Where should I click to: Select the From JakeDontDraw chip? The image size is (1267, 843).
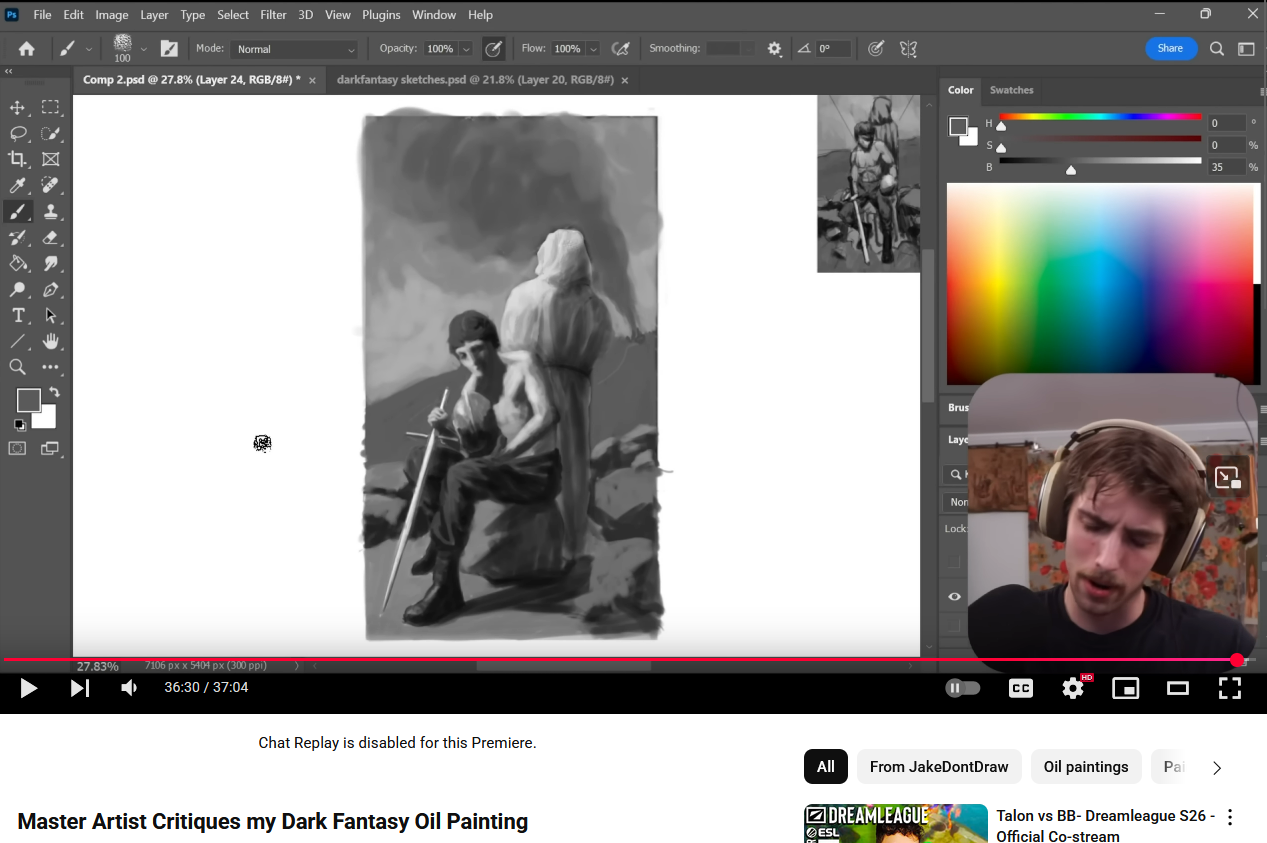pyautogui.click(x=939, y=767)
